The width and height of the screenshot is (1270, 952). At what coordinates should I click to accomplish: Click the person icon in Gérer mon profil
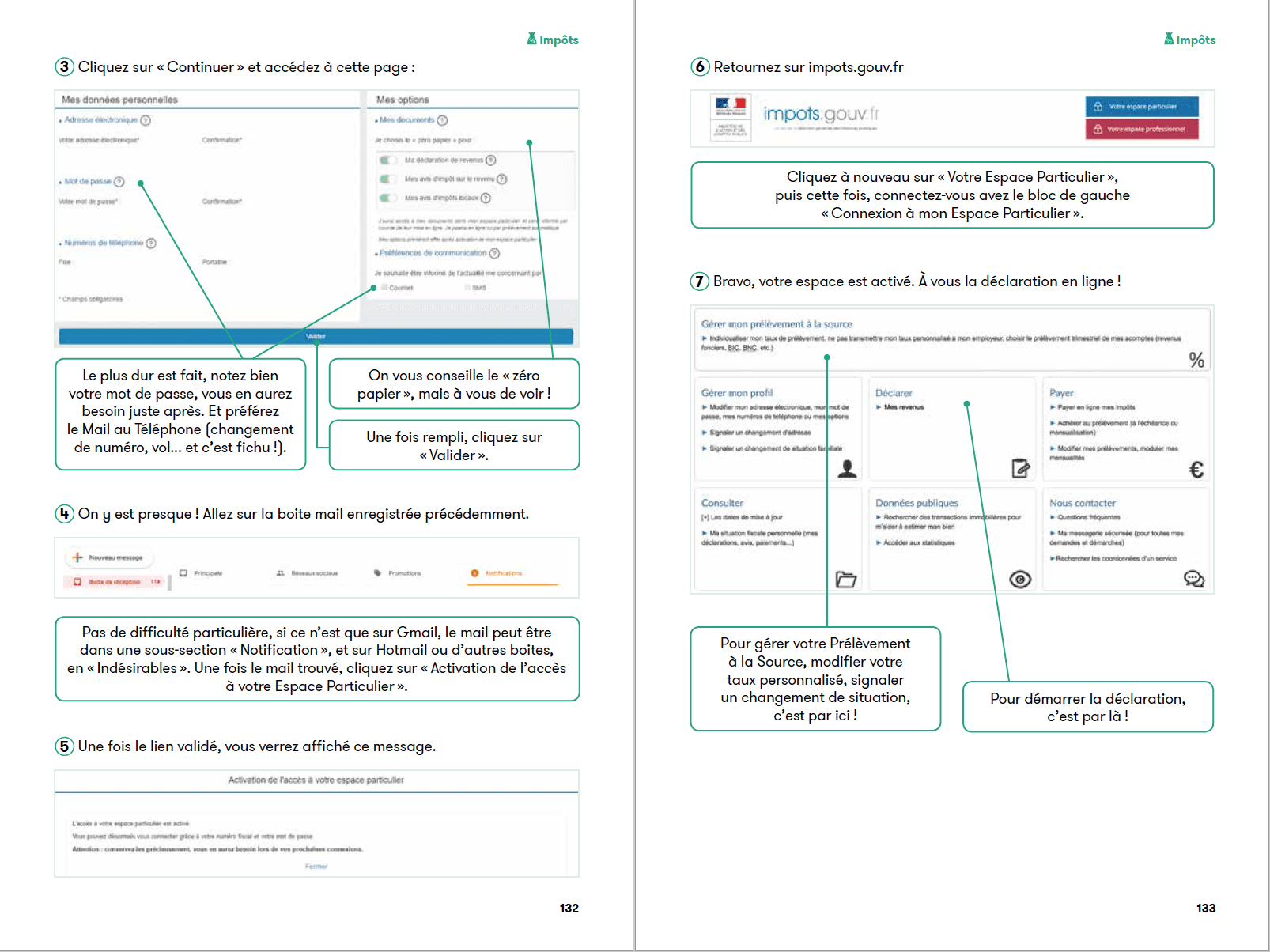point(847,469)
